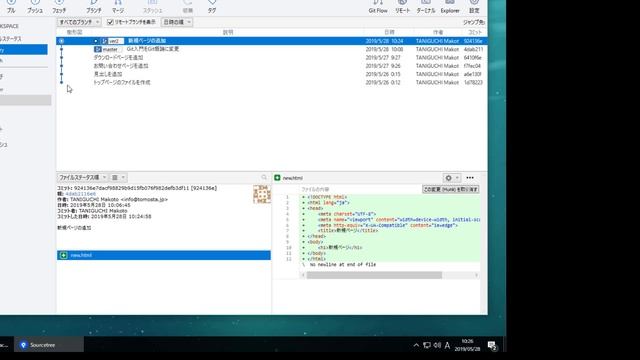Select new.html in the changed files list
This screenshot has width=640, height=360.
click(x=164, y=255)
